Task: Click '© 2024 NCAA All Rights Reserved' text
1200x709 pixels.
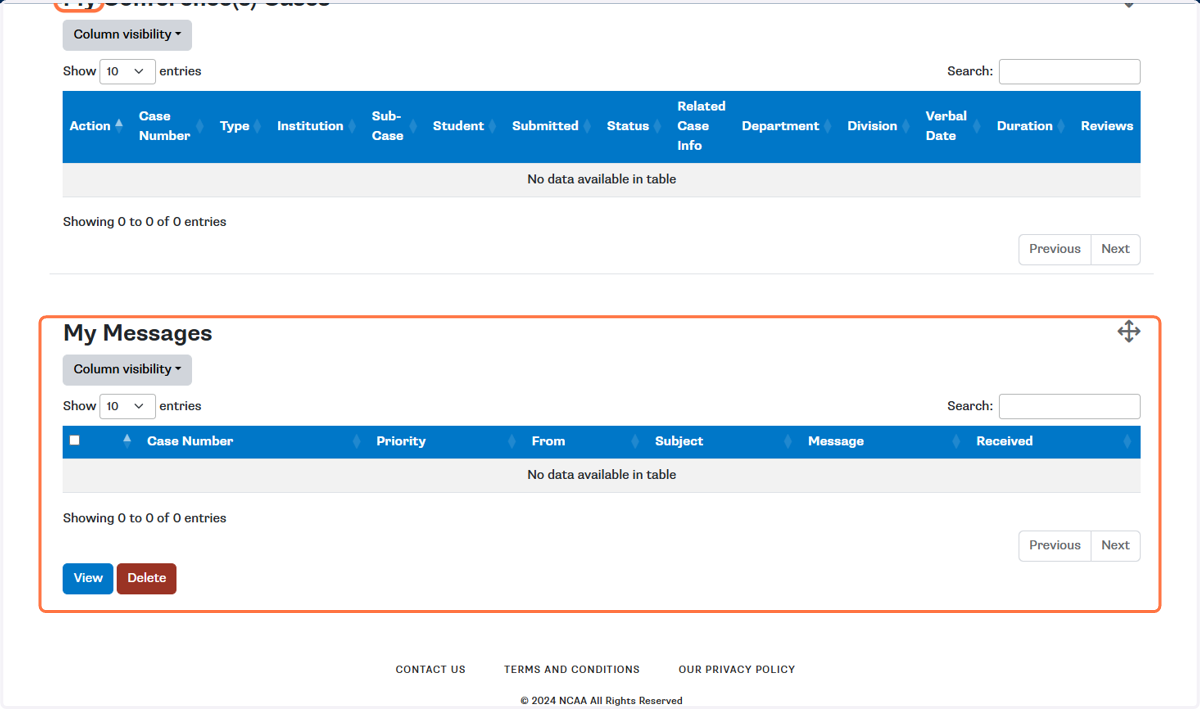Action: pos(602,701)
